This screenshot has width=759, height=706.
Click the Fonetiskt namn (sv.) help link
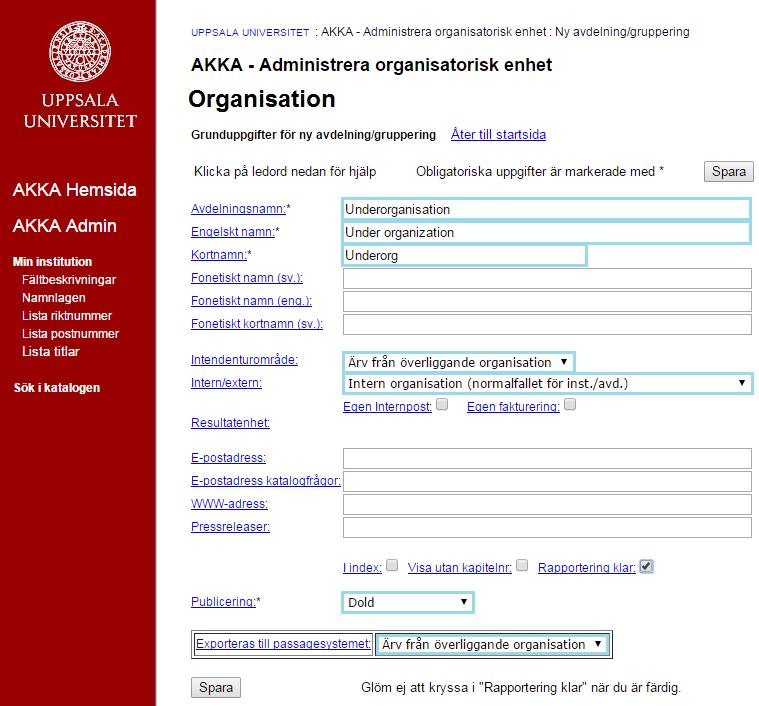click(247, 278)
